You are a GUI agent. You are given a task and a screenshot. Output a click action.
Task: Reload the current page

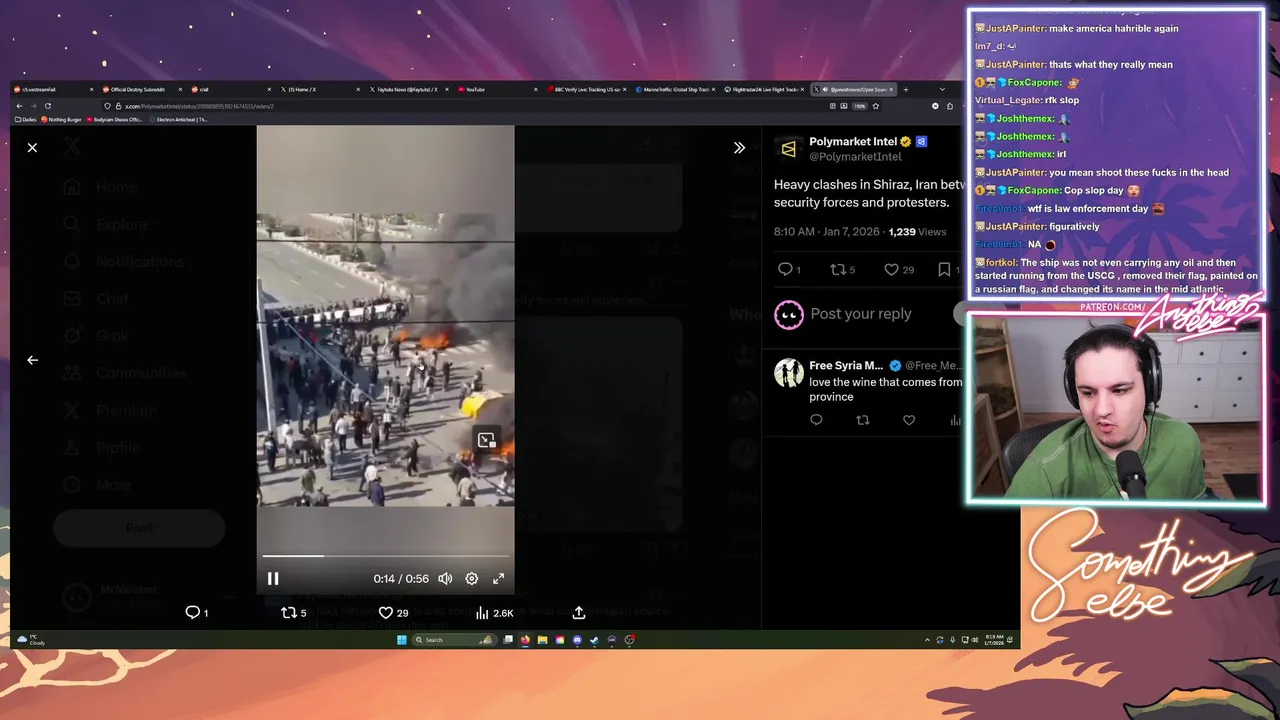tap(47, 106)
